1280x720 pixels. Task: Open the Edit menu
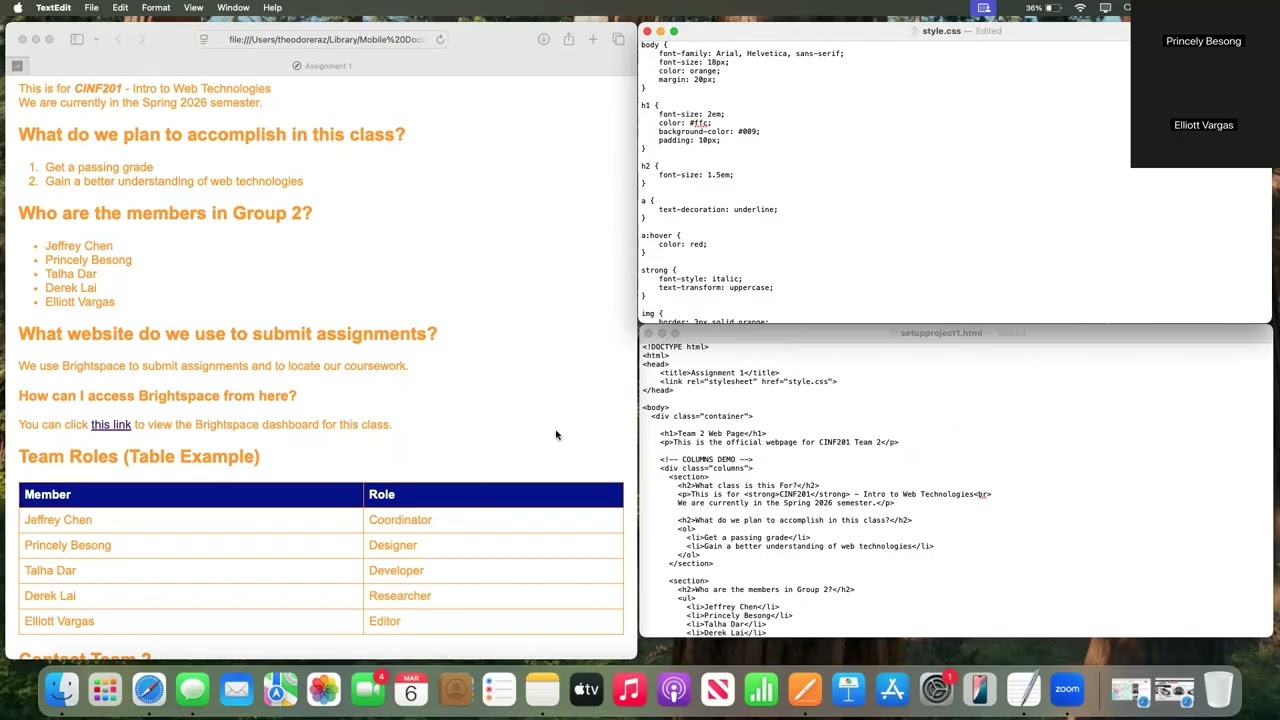[120, 8]
